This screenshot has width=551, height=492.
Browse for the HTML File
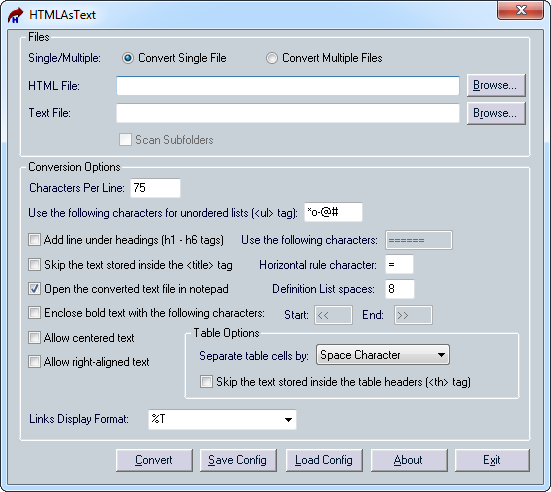[496, 85]
